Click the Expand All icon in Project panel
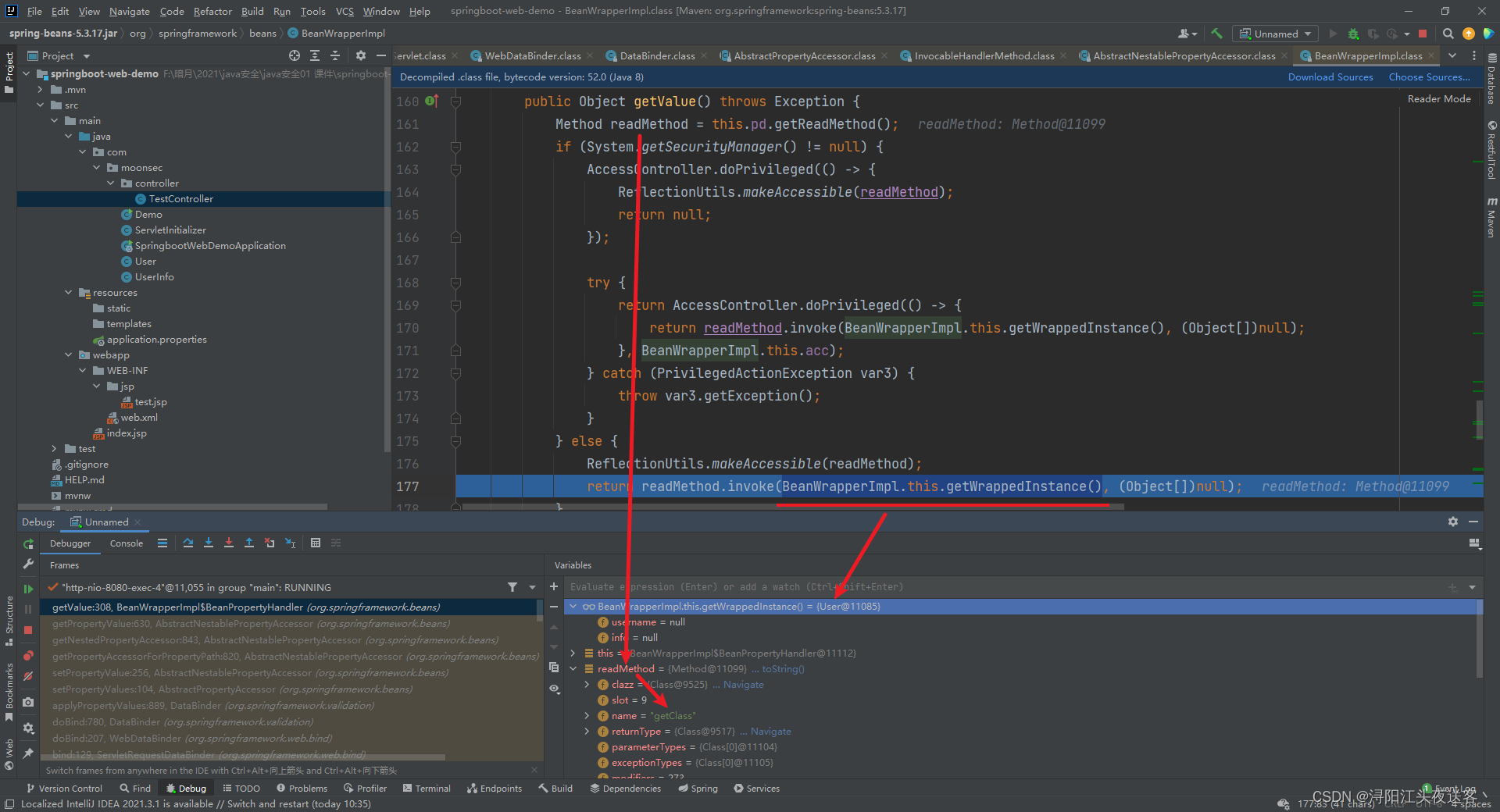Viewport: 1500px width, 812px height. [x=315, y=55]
